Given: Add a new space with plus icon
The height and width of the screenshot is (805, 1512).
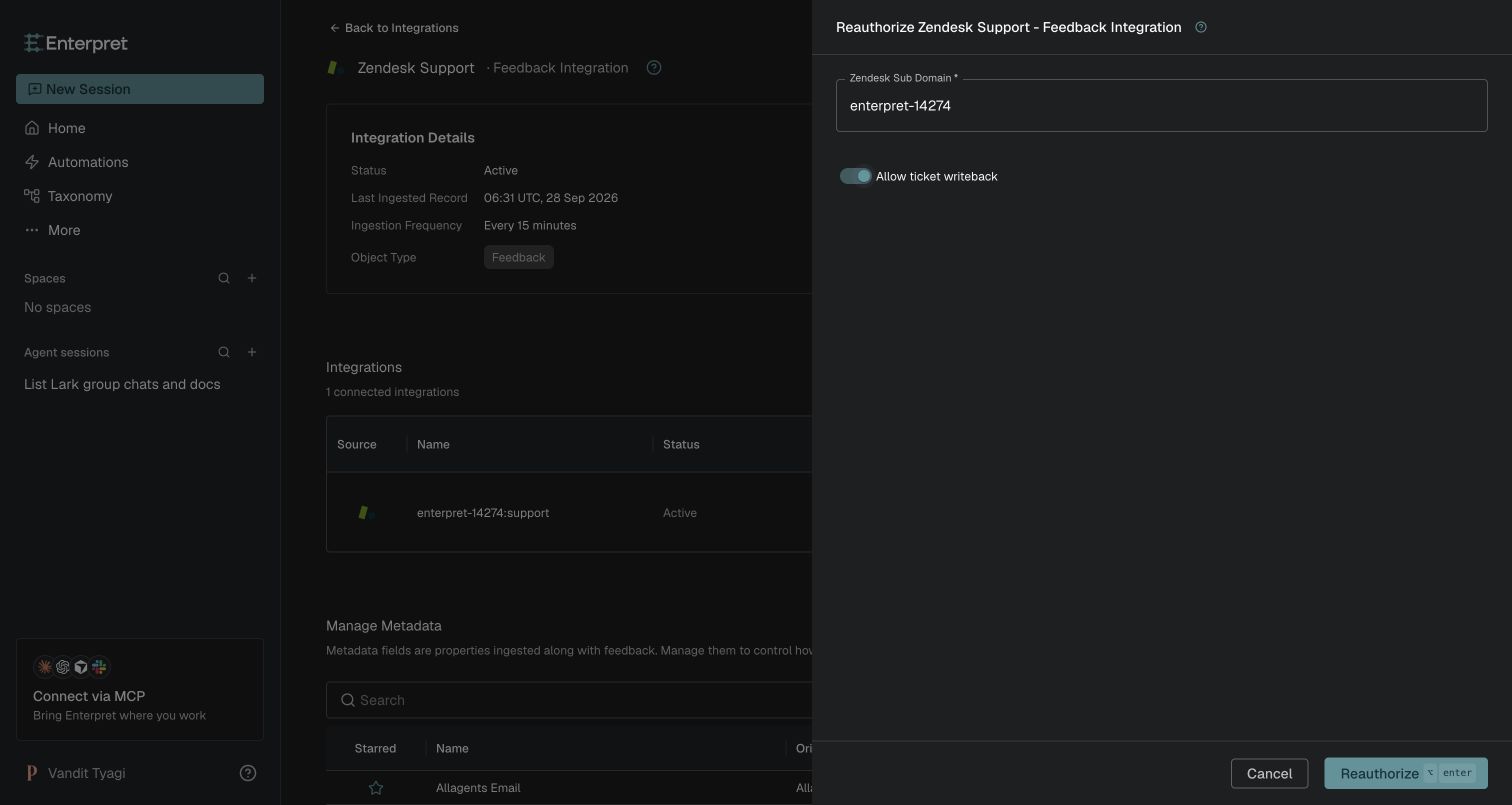Looking at the screenshot, I should pos(252,278).
